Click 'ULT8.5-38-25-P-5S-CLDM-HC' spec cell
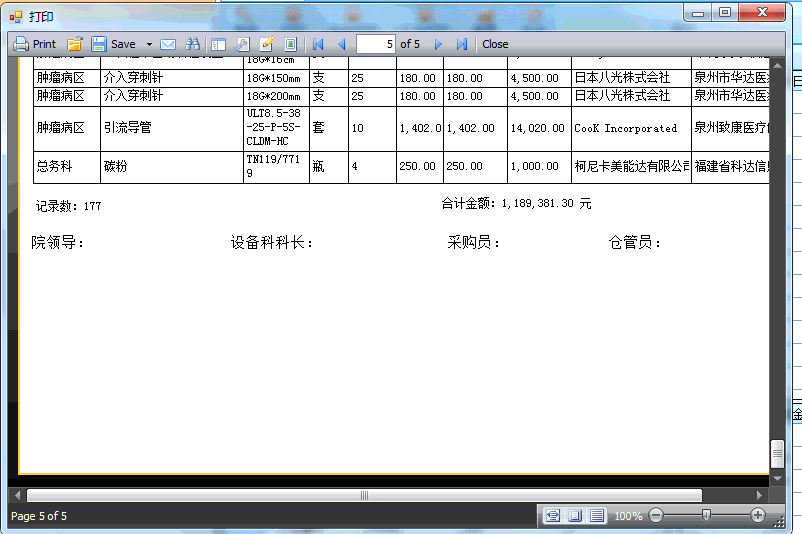The width and height of the screenshot is (802, 534). (x=276, y=128)
